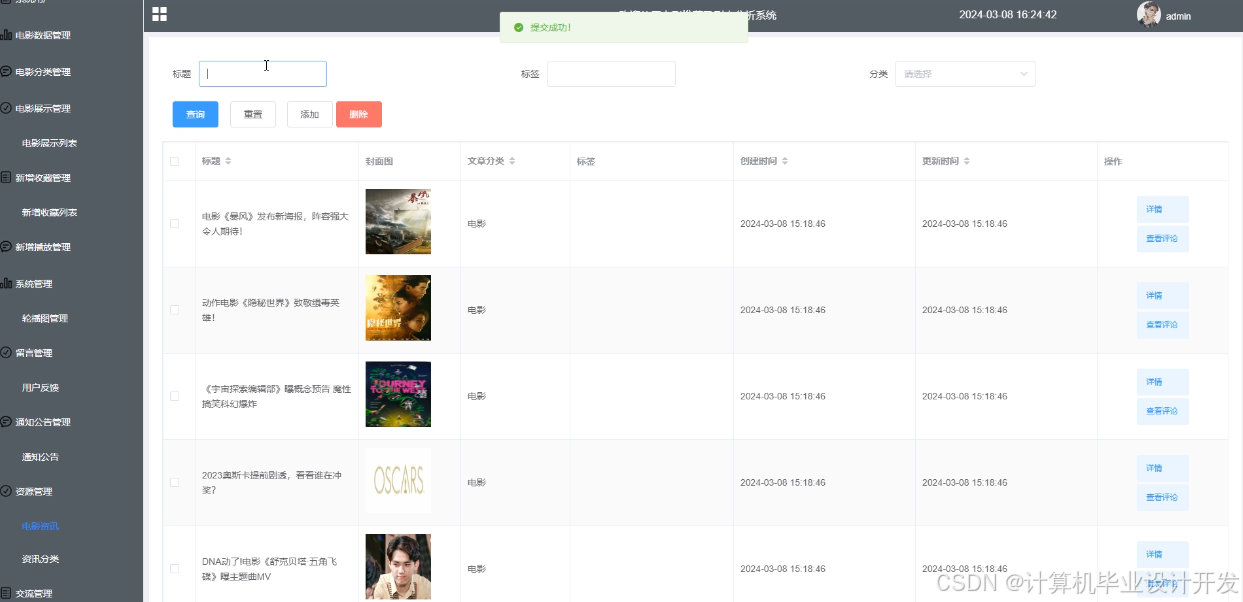The width and height of the screenshot is (1243, 602).
Task: Click the admin avatar picture
Action: click(x=1149, y=14)
